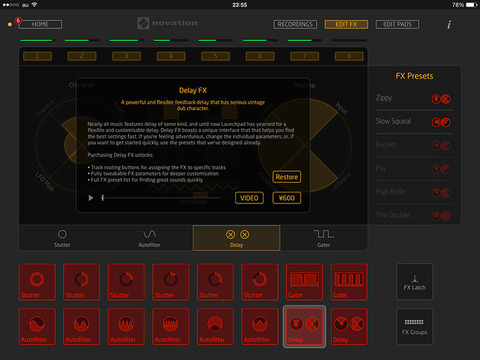Tap the red notification badge on HOME

click(x=18, y=20)
